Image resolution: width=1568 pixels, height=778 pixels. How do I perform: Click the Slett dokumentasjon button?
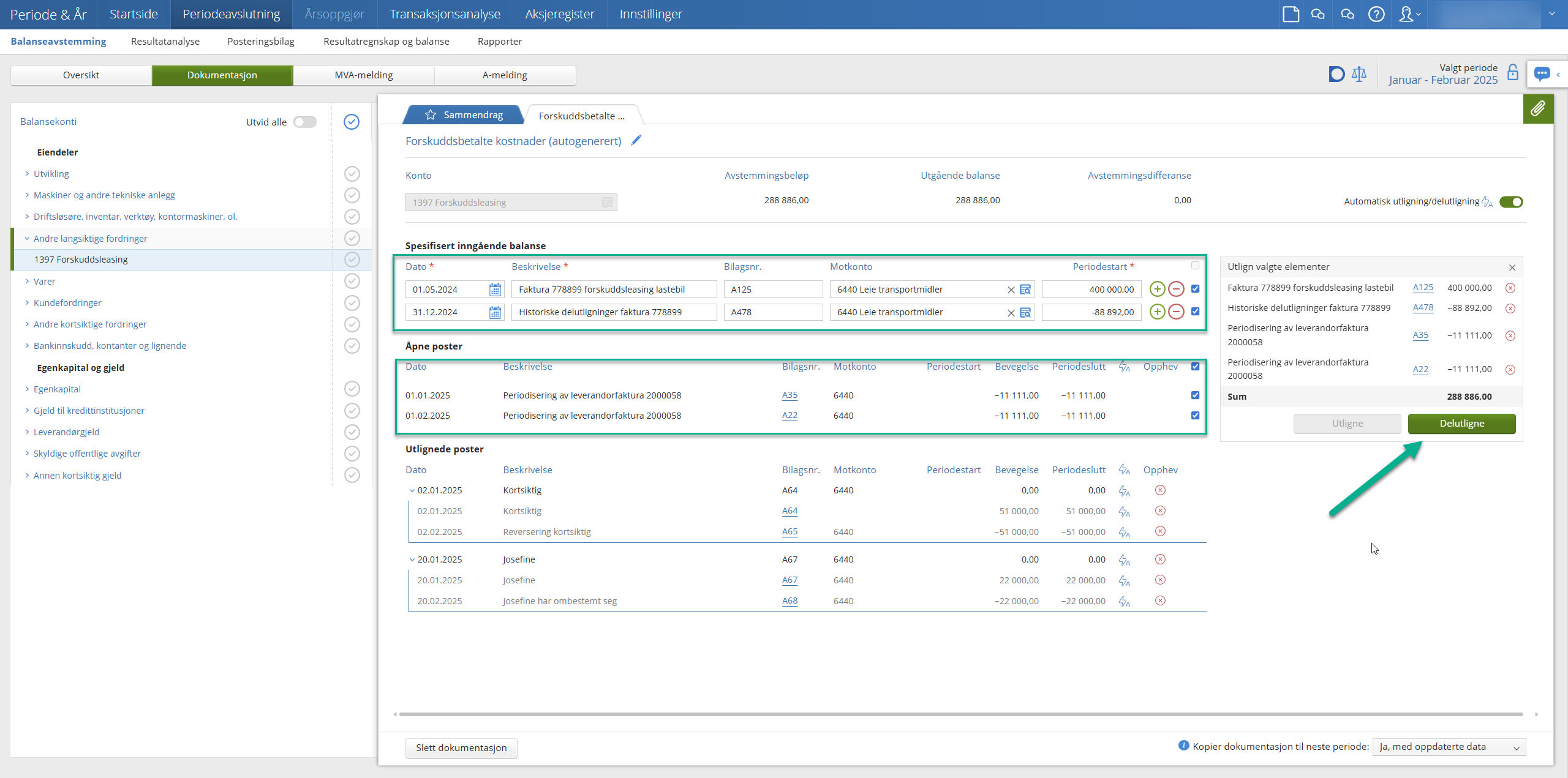[x=461, y=747]
